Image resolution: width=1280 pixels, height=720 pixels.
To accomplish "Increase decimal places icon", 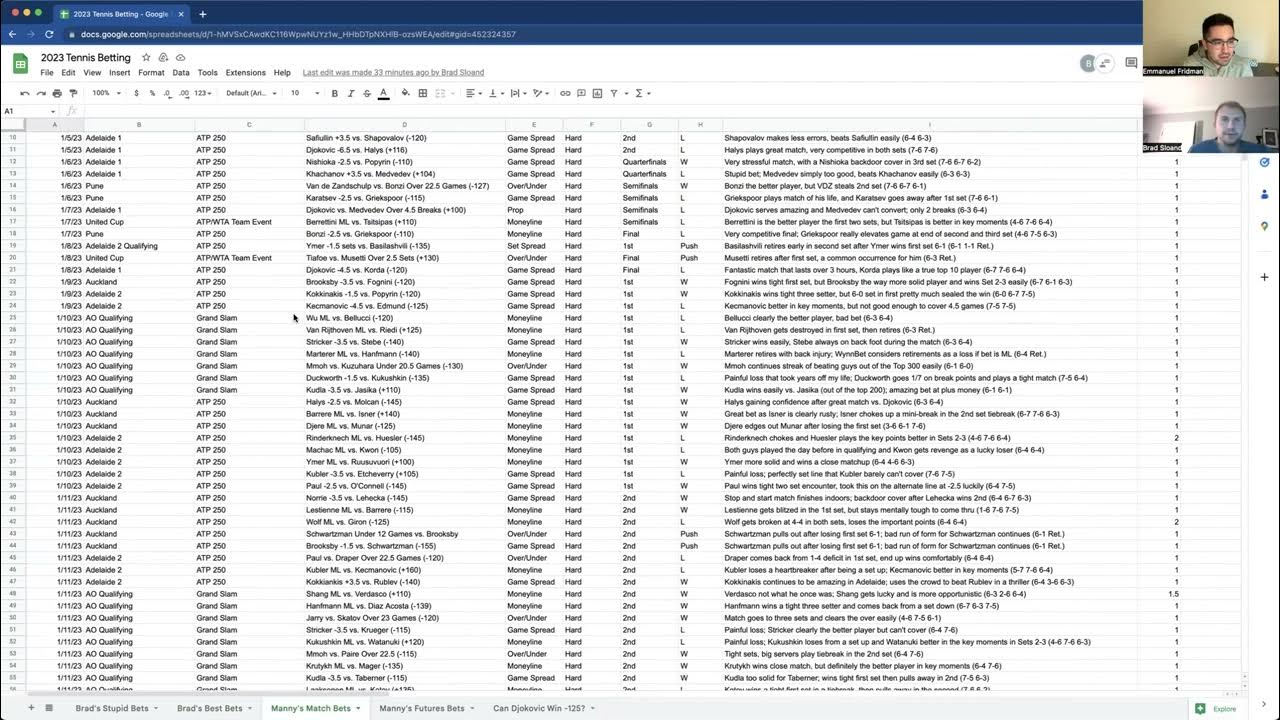I will 184,93.
